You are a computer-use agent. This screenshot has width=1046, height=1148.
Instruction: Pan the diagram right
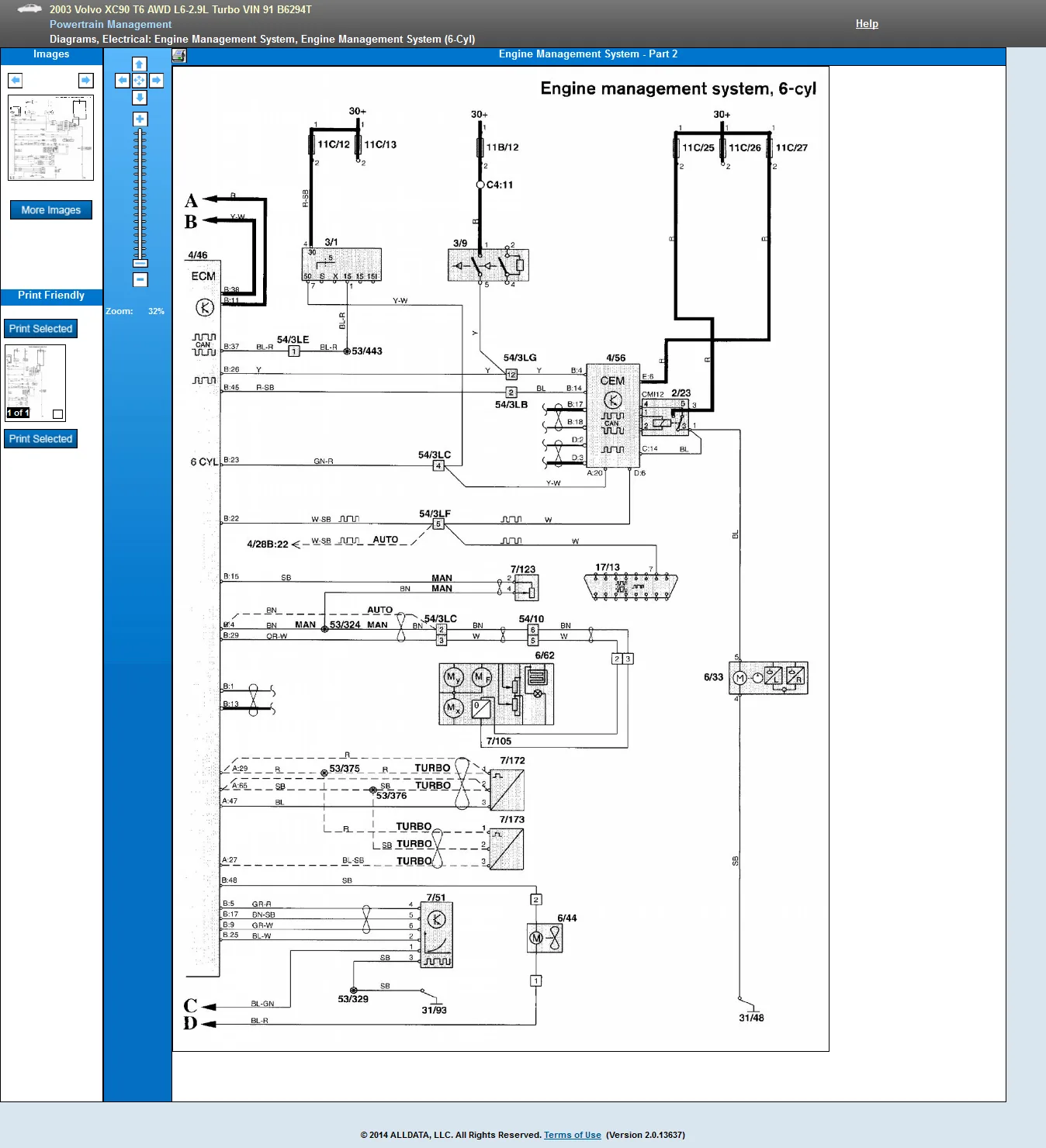tap(157, 80)
